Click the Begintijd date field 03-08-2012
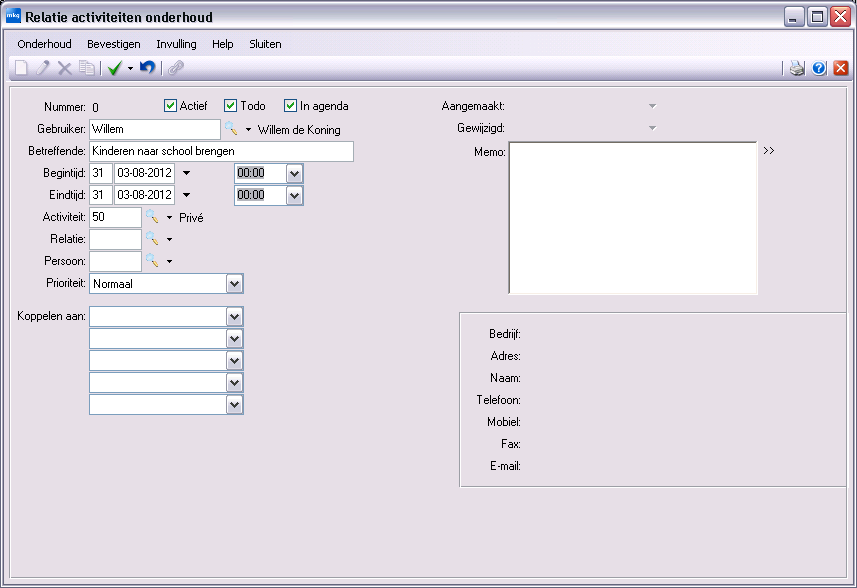857x588 pixels. [x=144, y=173]
